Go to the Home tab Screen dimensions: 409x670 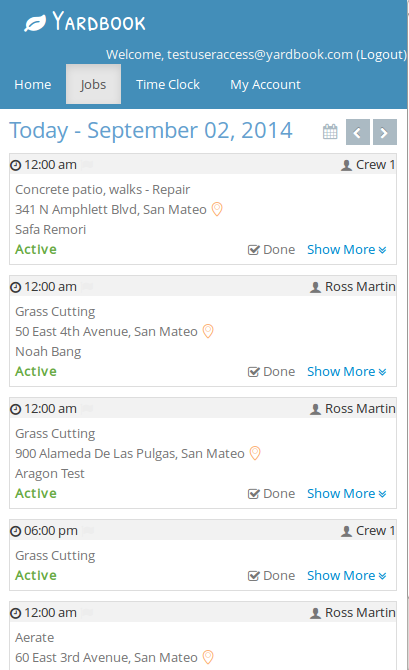(33, 85)
